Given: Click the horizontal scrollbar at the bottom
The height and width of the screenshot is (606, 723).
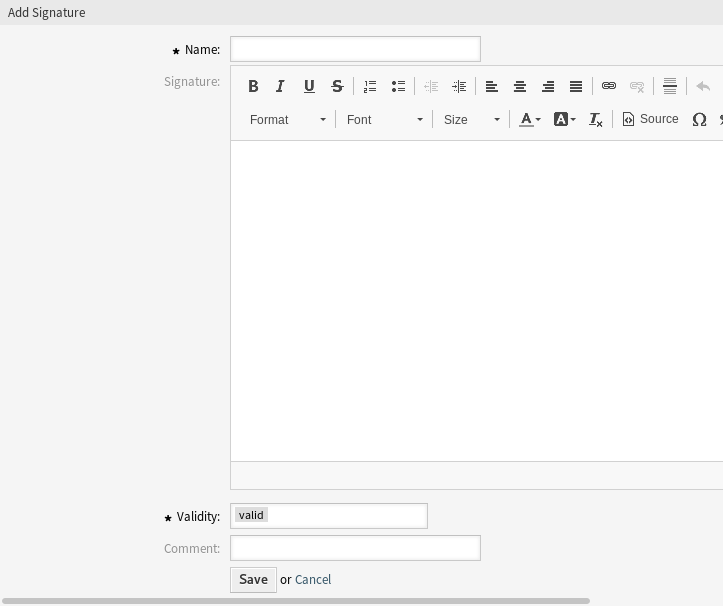Looking at the screenshot, I should tap(296, 601).
